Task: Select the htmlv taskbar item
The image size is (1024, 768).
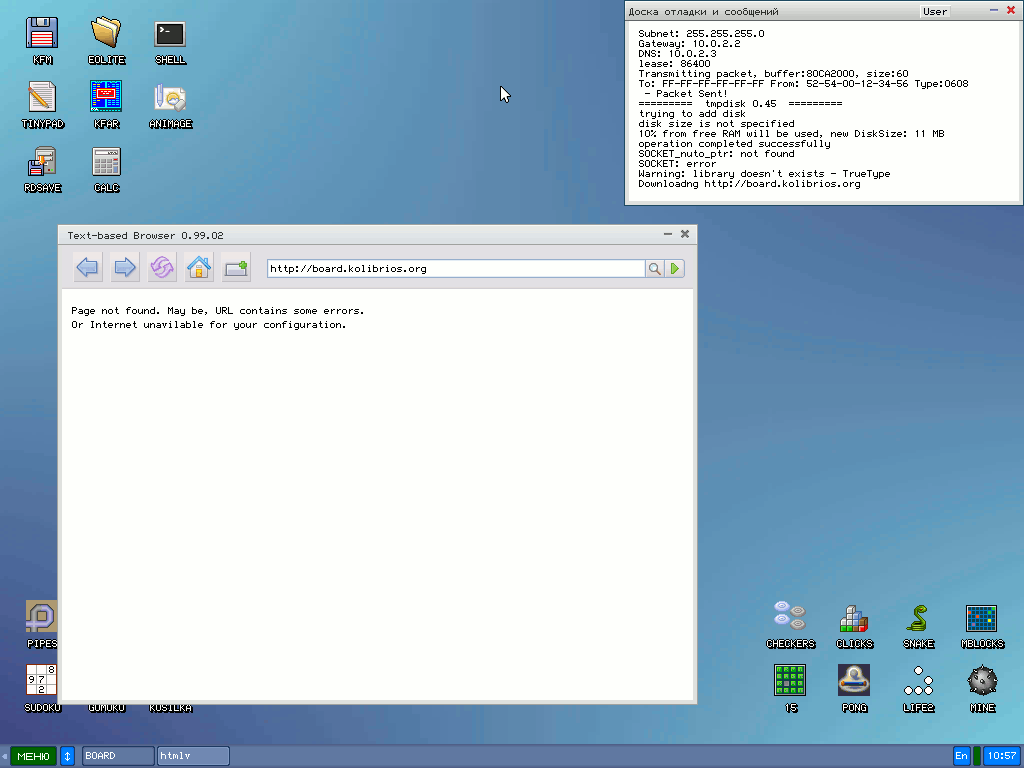Action: click(x=193, y=756)
